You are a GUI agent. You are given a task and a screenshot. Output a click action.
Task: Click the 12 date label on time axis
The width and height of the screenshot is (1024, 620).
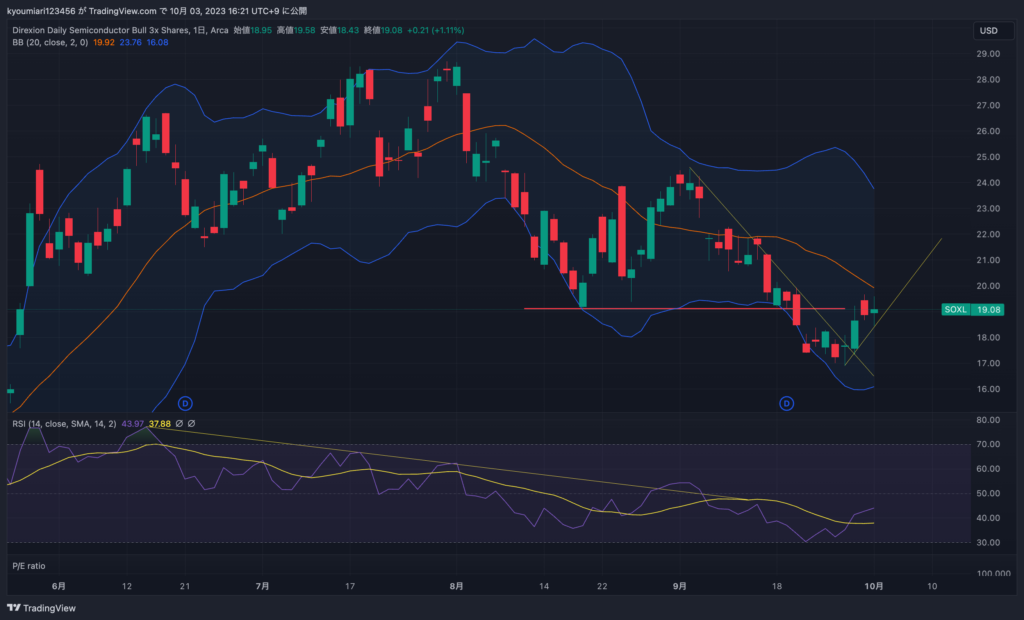click(x=127, y=586)
